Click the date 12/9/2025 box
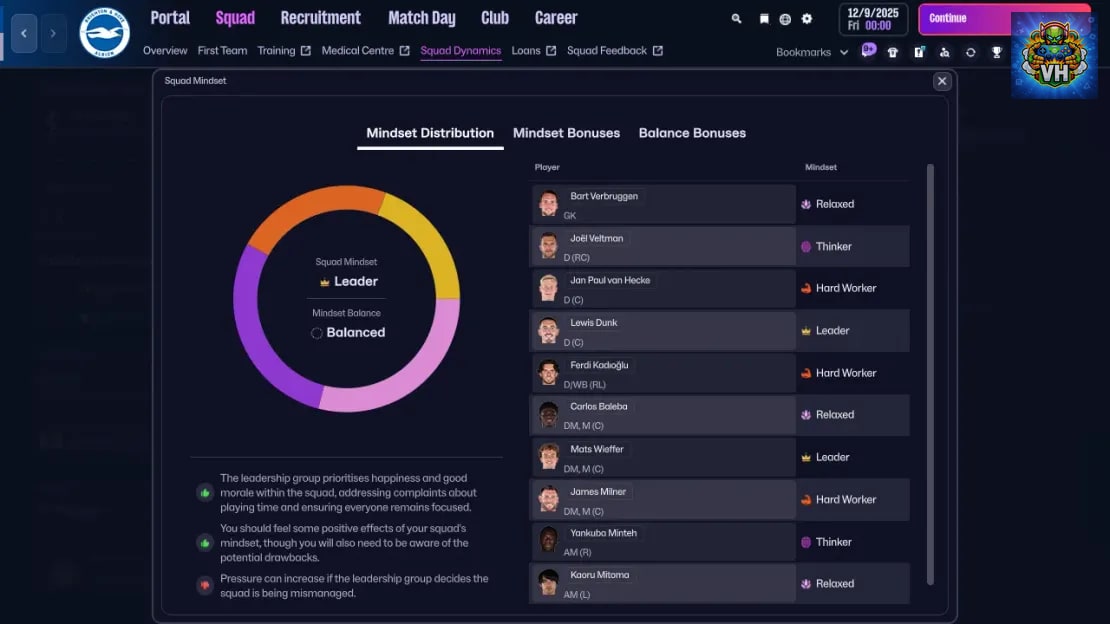 (873, 19)
